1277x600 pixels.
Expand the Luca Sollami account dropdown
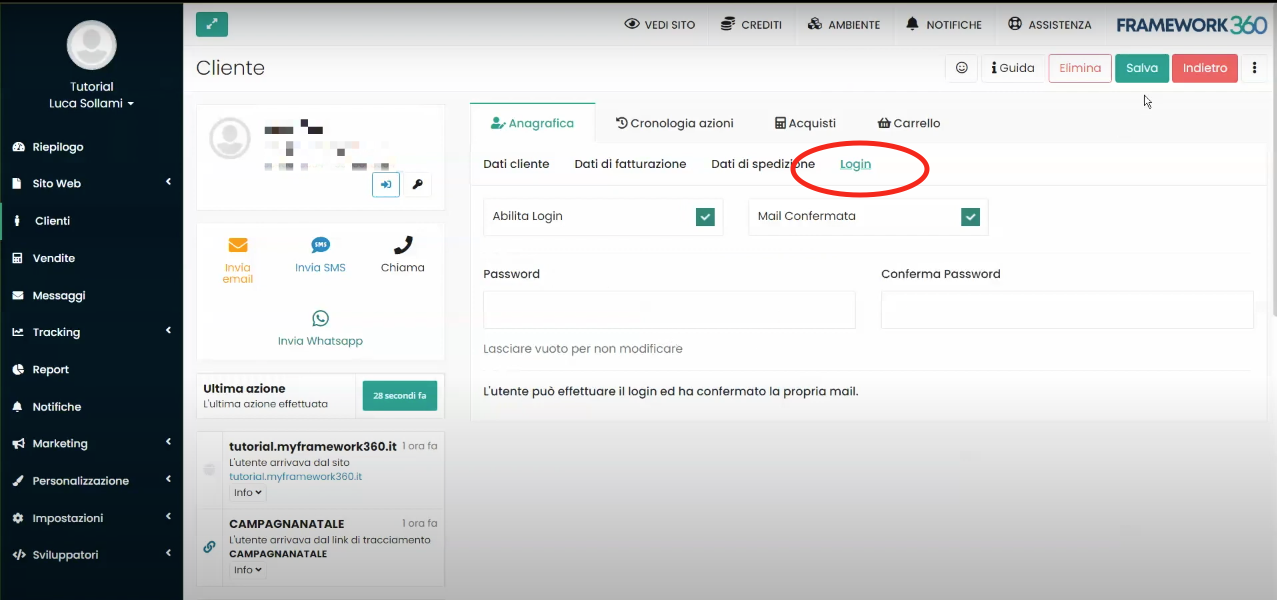click(91, 103)
